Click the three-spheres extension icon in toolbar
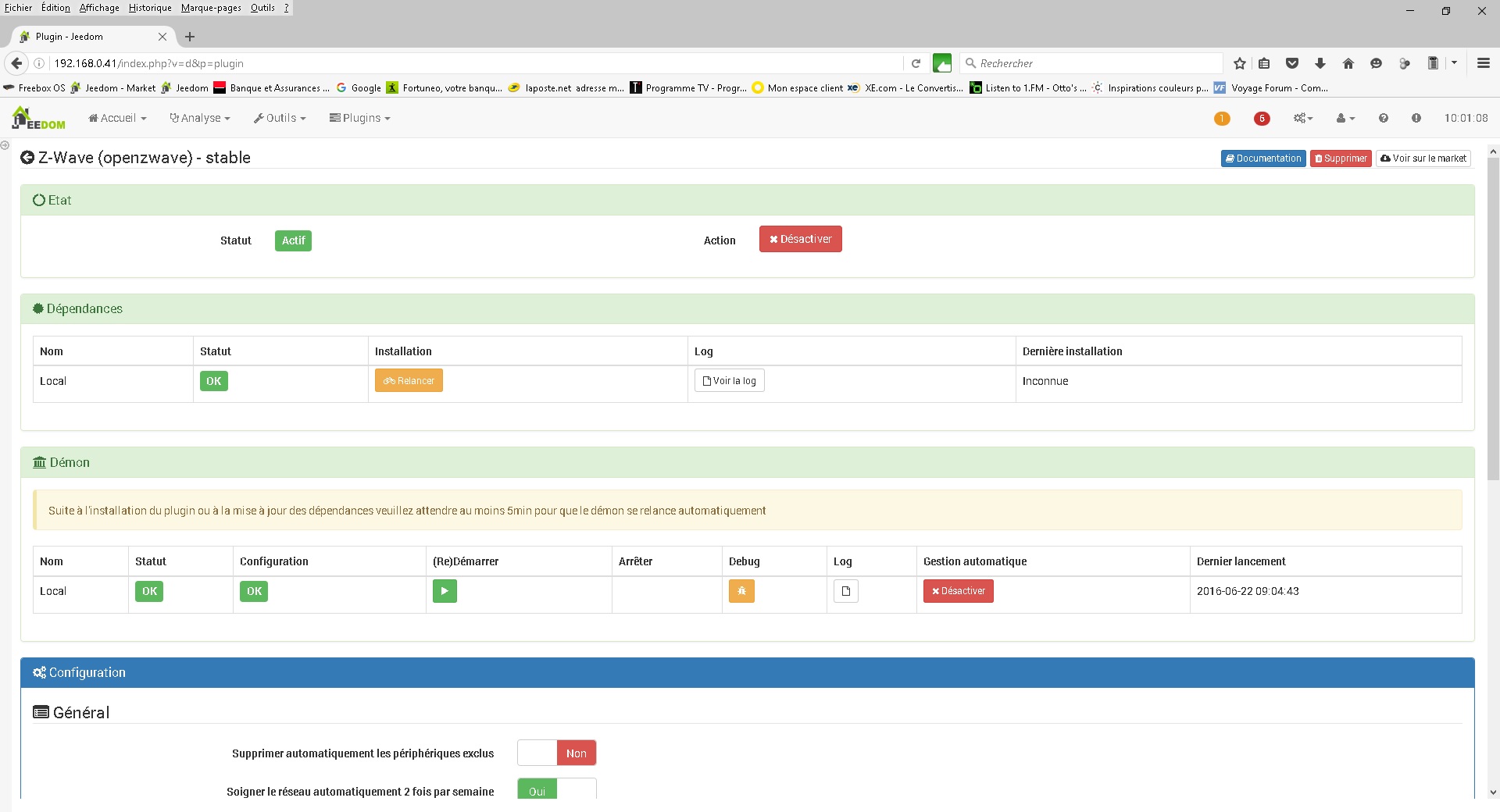This screenshot has height=812, width=1500. pyautogui.click(x=1405, y=63)
